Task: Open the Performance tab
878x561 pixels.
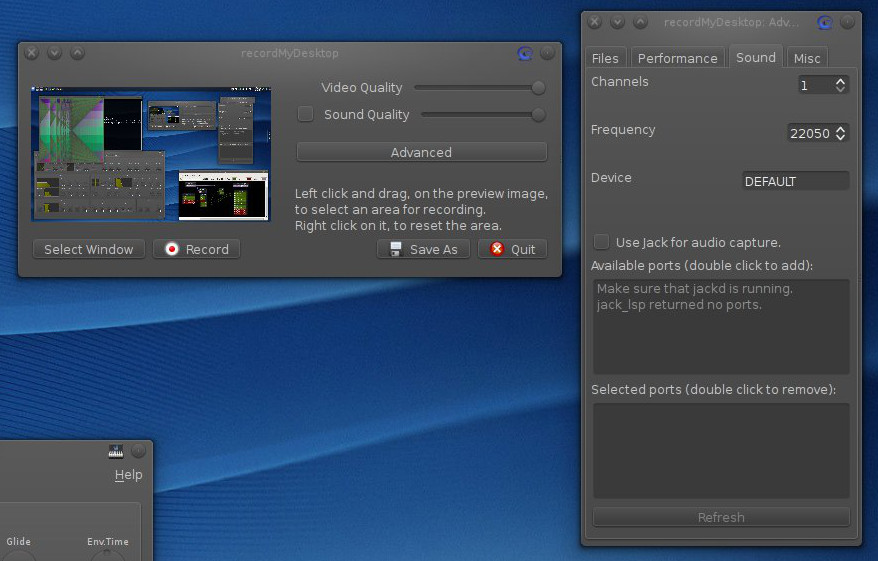Action: (x=677, y=58)
